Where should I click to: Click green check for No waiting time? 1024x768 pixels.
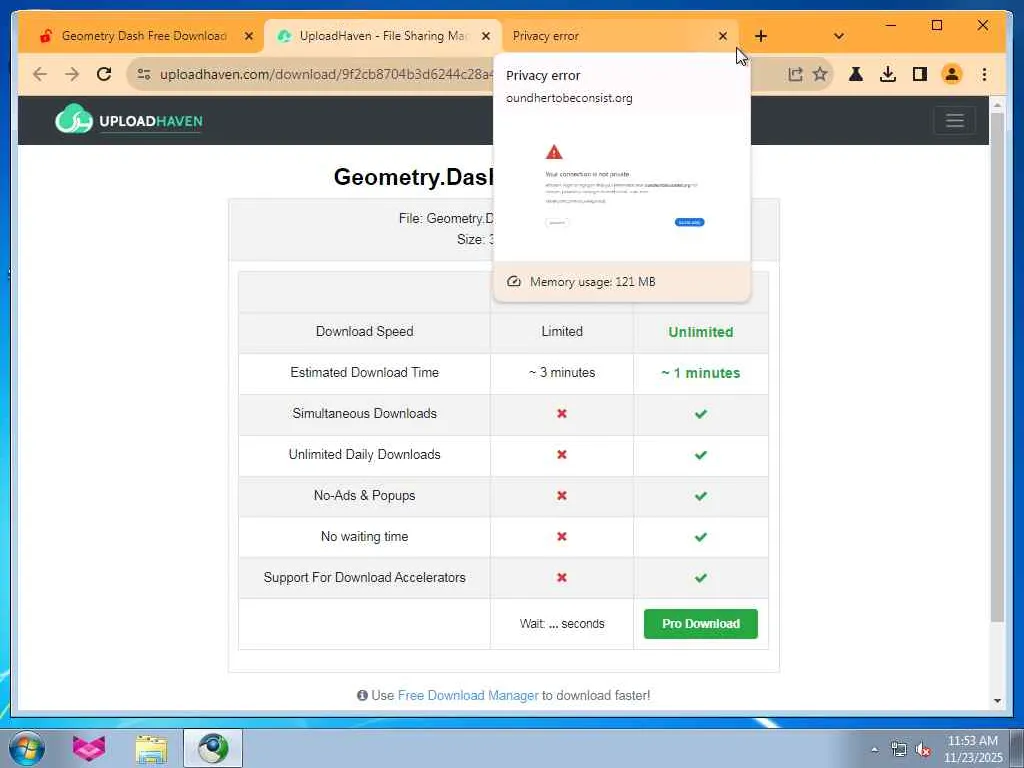click(701, 537)
